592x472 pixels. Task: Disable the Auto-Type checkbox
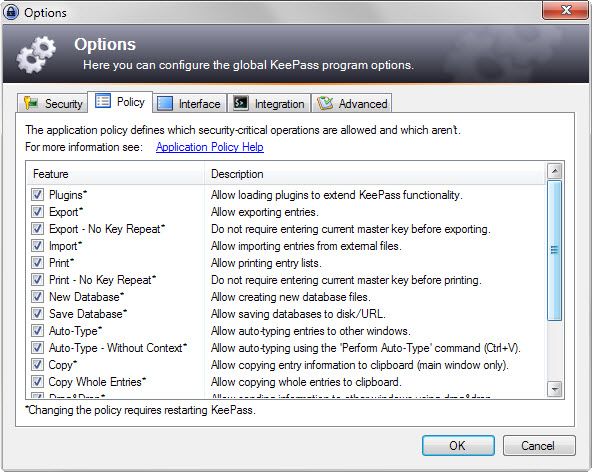point(37,330)
